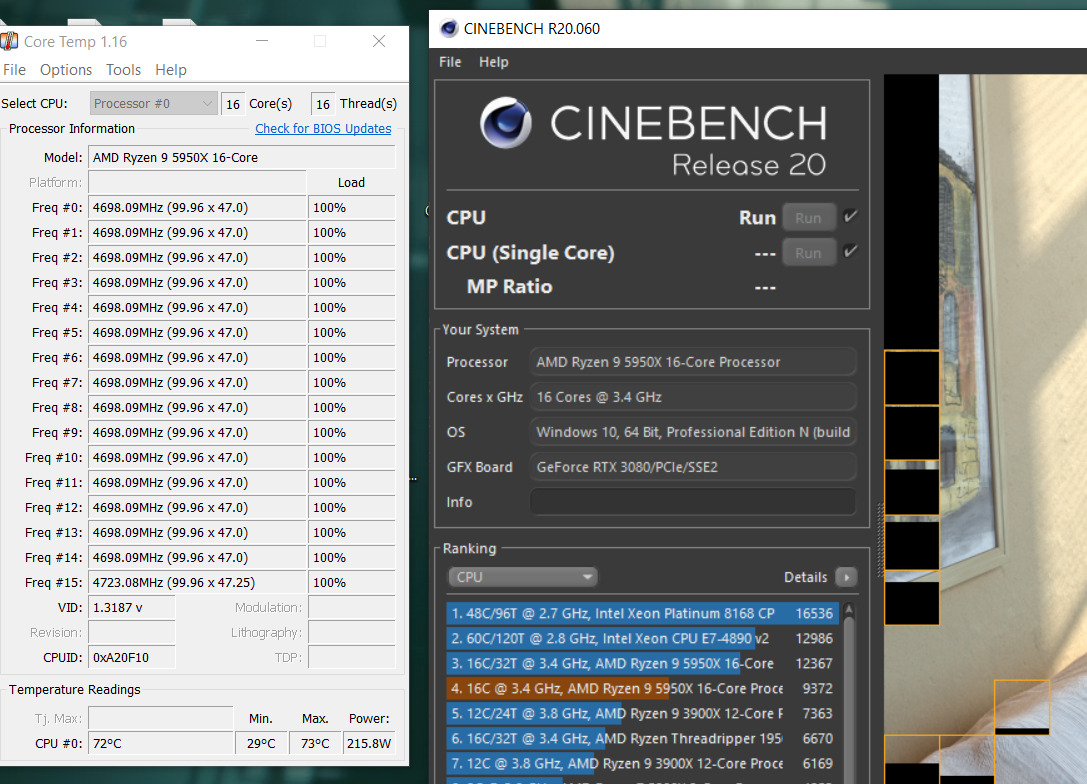Open Core Temp Help menu
This screenshot has height=784, width=1087.
(x=171, y=70)
